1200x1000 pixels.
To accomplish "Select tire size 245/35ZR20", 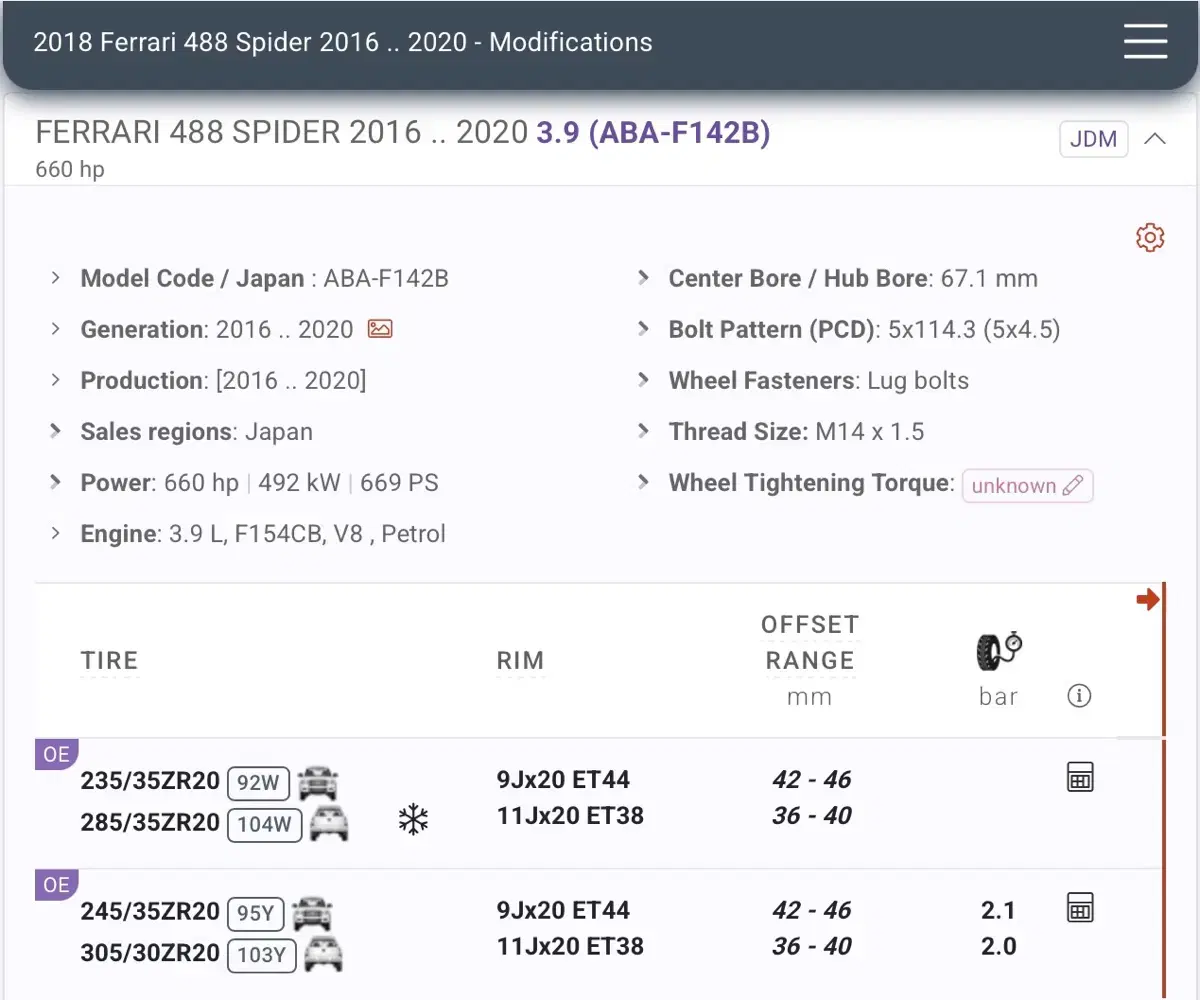I will click(x=150, y=912).
